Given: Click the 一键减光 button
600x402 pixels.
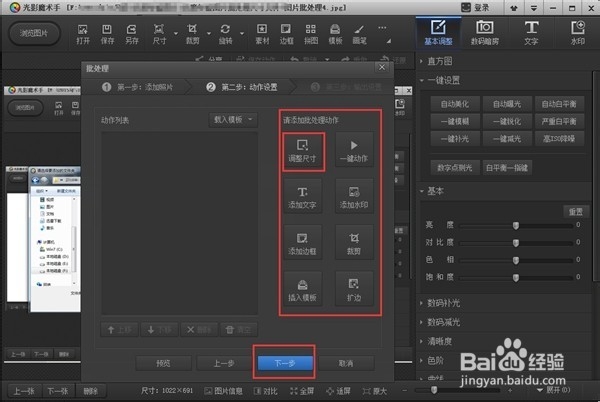Looking at the screenshot, I should tap(507, 139).
